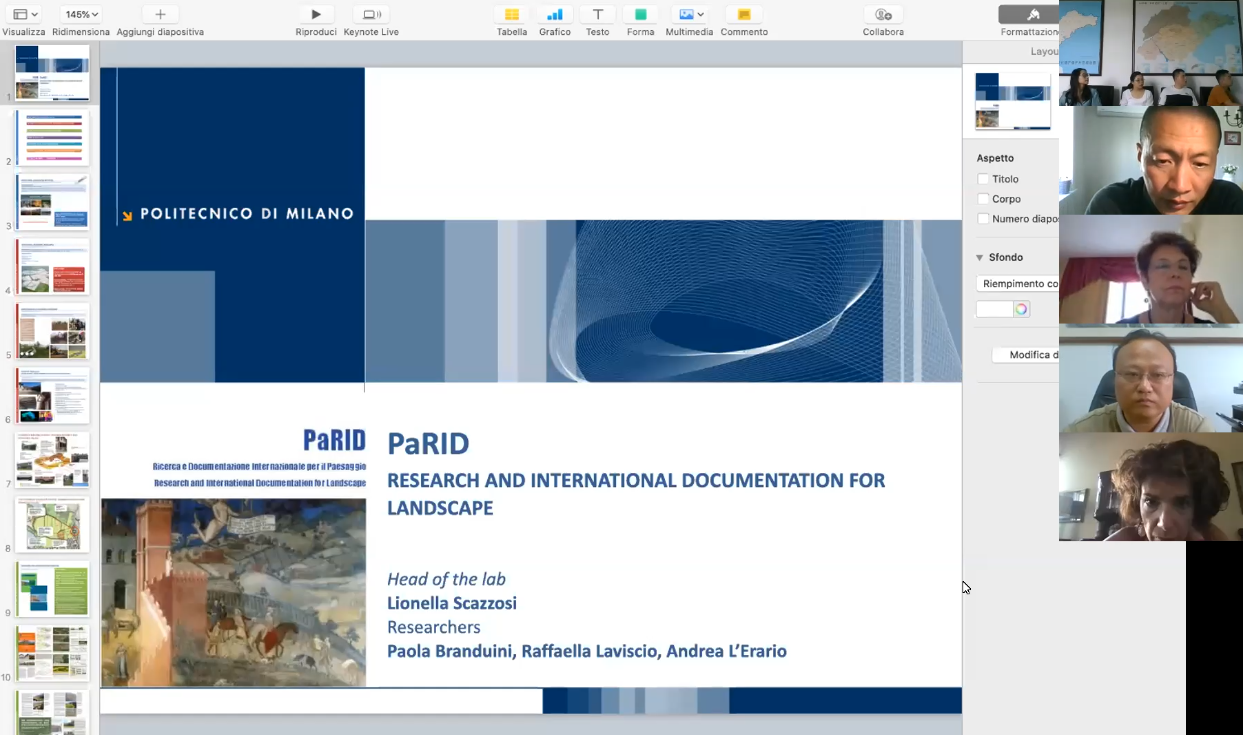The width and height of the screenshot is (1243, 735).
Task: Insert a shape using Forma
Action: 641,15
